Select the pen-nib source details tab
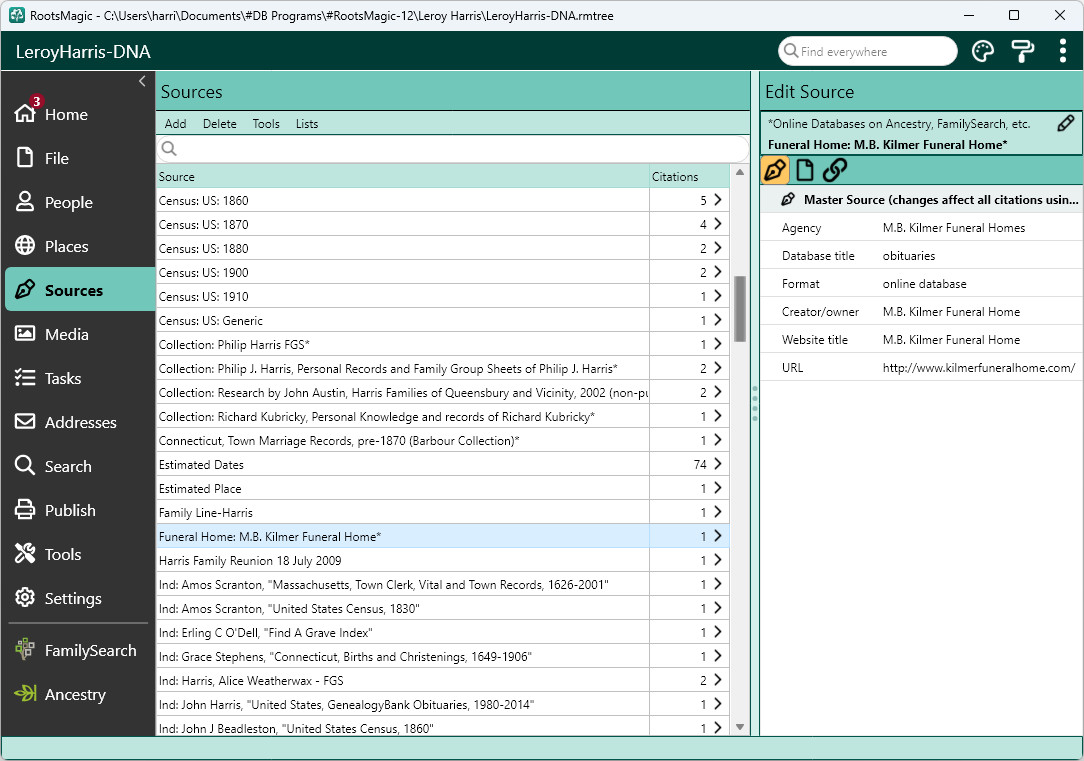1084x761 pixels. (x=775, y=170)
